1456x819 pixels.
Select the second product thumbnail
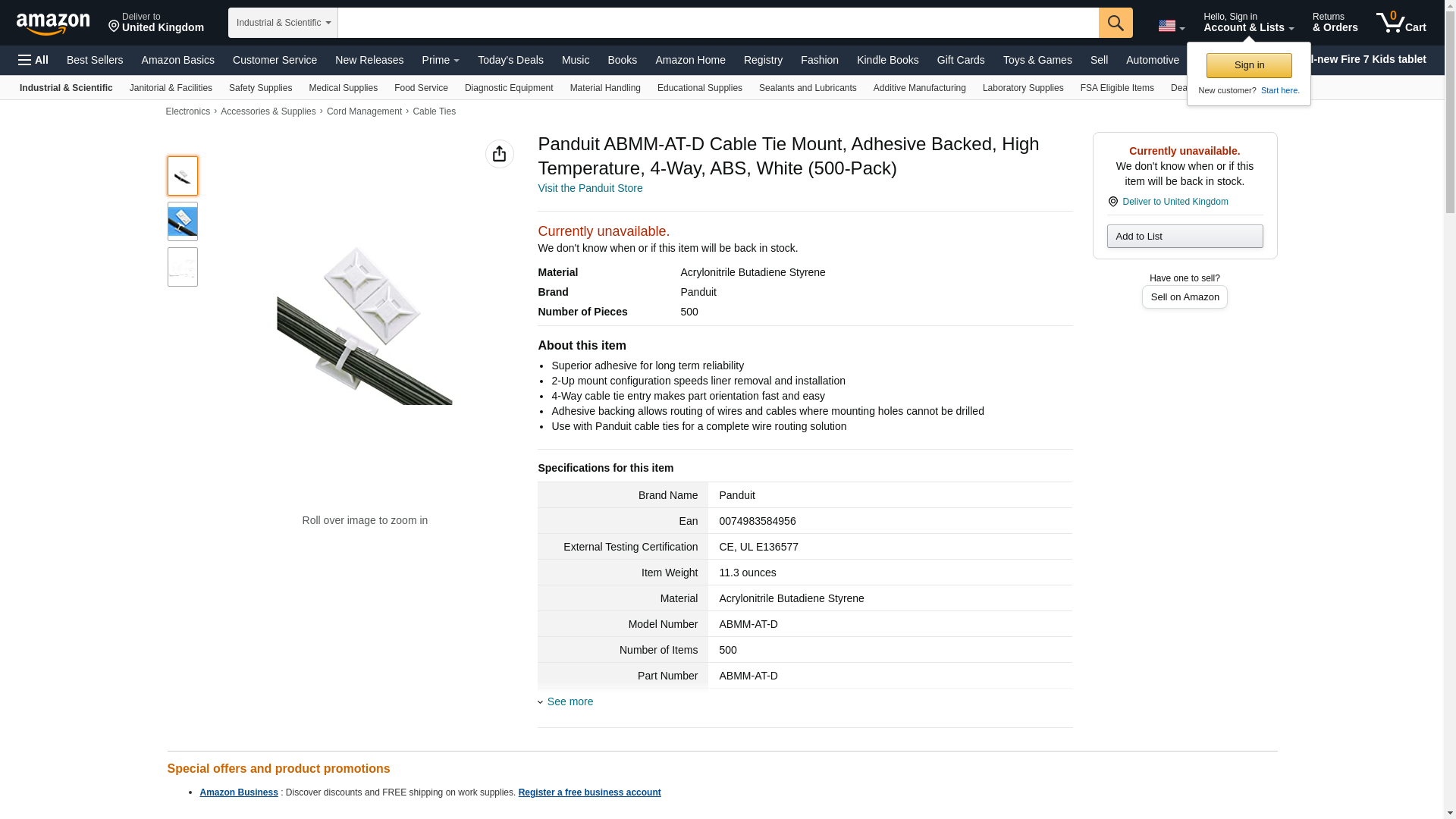182,221
